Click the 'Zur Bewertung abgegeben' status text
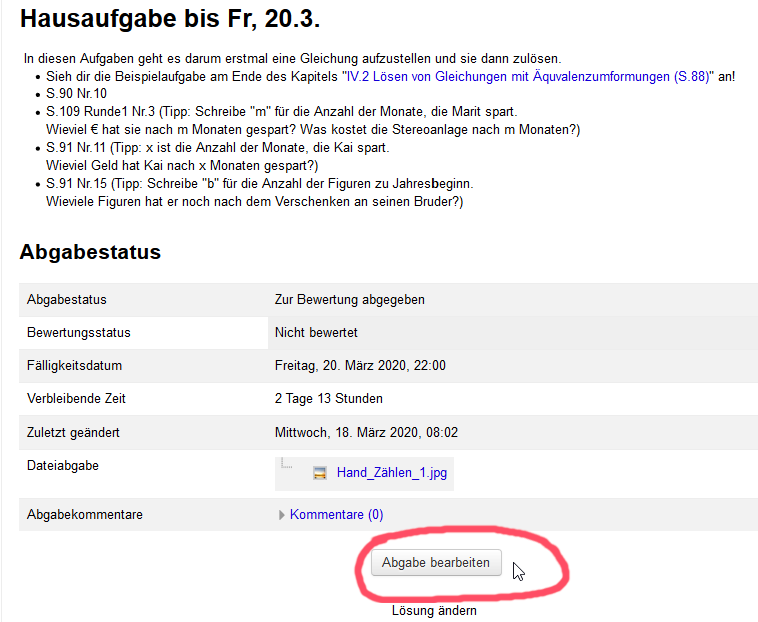 (349, 299)
